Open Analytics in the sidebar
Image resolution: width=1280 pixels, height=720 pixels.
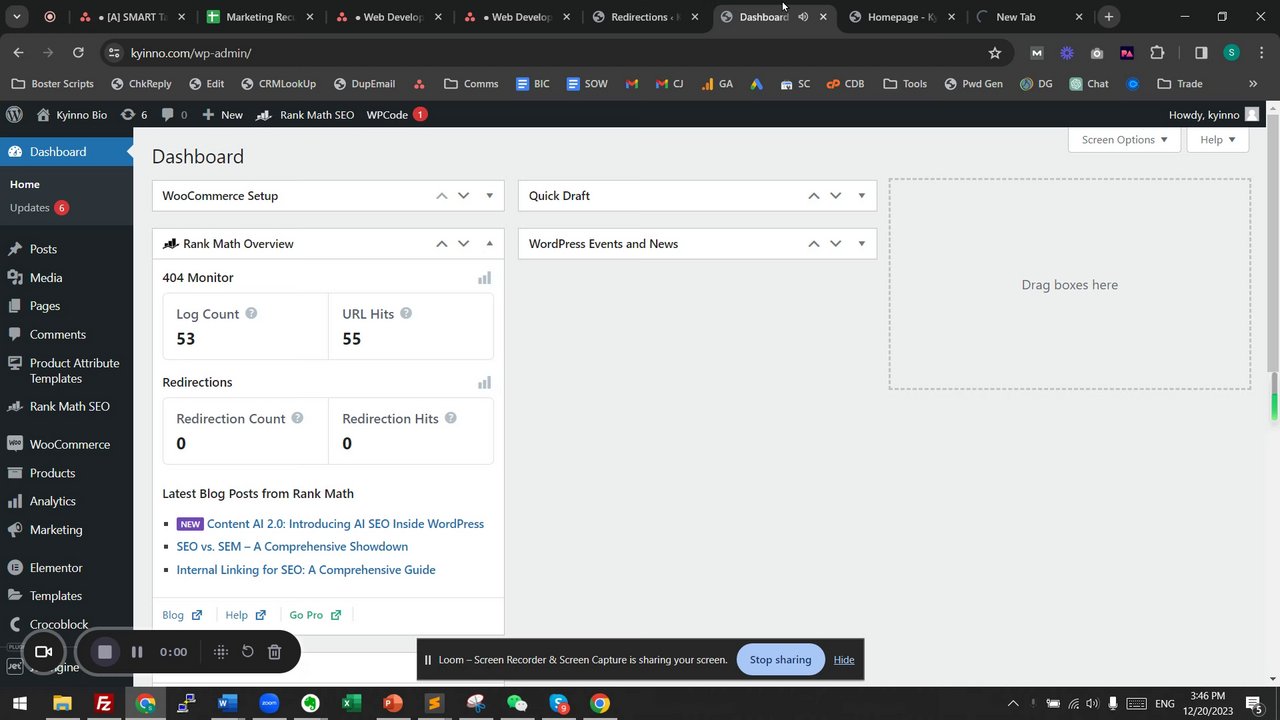pyautogui.click(x=52, y=501)
